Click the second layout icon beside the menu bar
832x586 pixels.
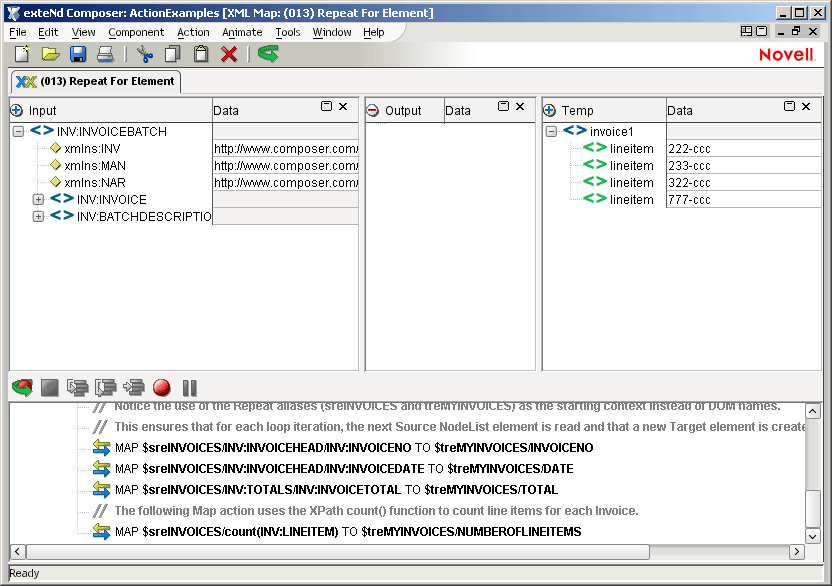[x=761, y=31]
